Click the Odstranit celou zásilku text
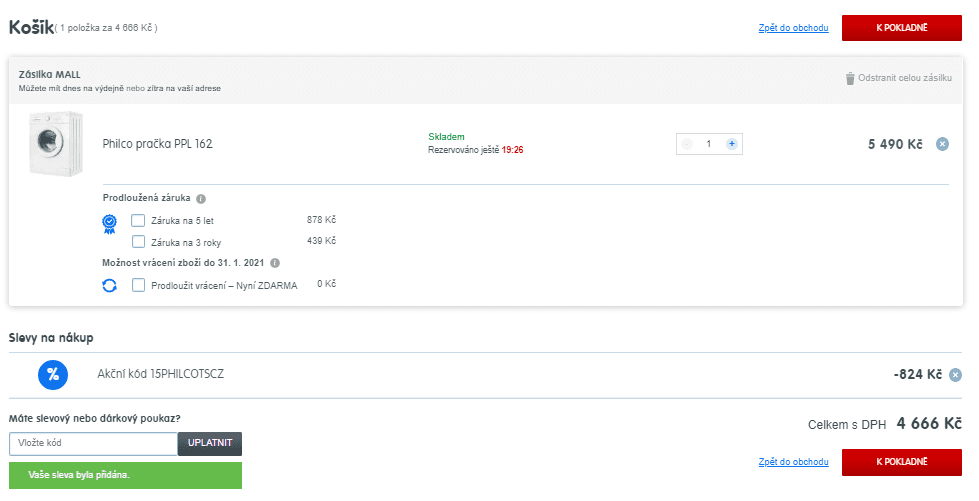 [905, 78]
